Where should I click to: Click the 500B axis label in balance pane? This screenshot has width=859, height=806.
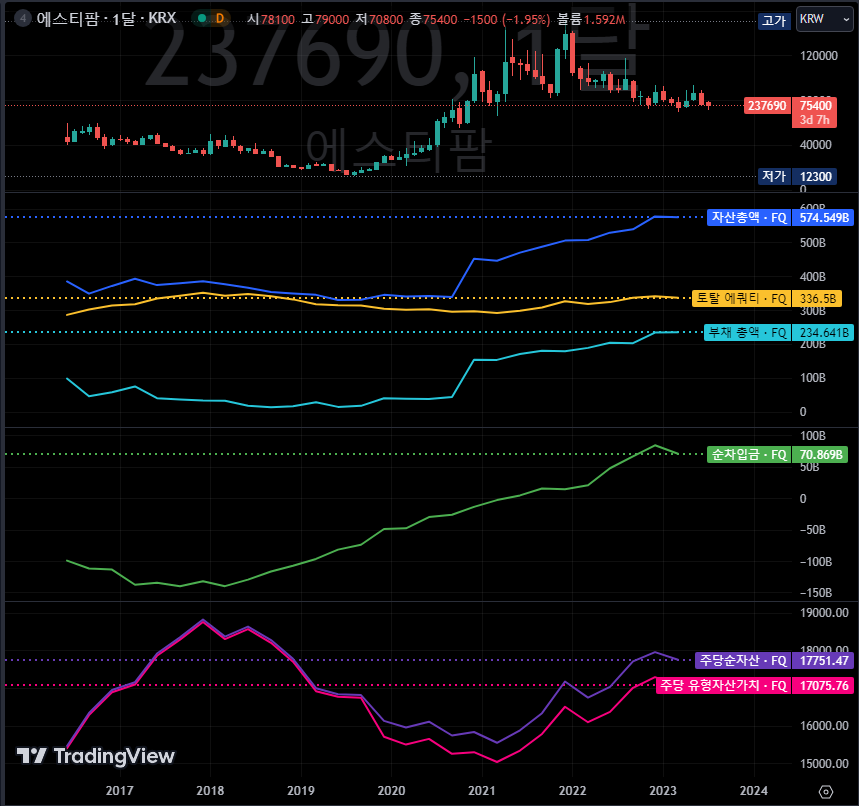click(812, 243)
